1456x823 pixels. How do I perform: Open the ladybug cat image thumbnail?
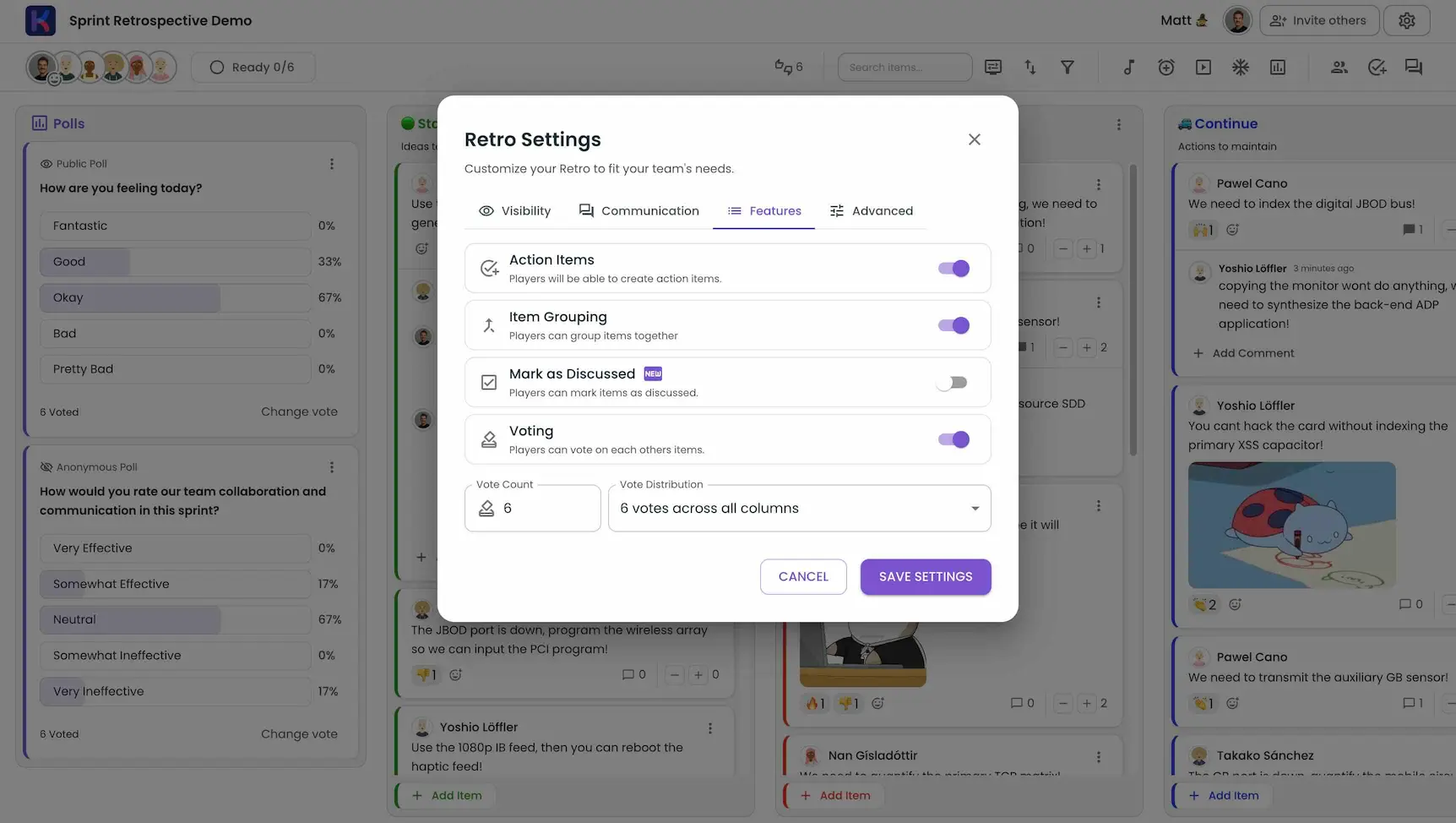(x=1291, y=525)
